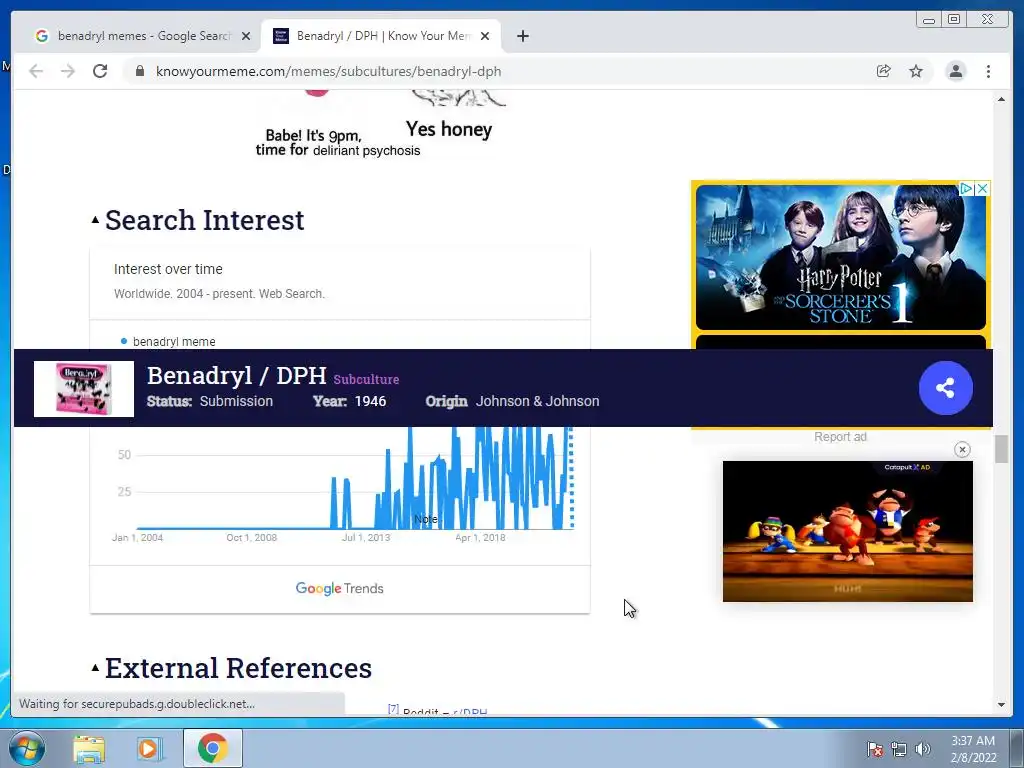Screen dimensions: 1024x768
Task: Click the Action Center flag tray icon
Action: click(875, 749)
